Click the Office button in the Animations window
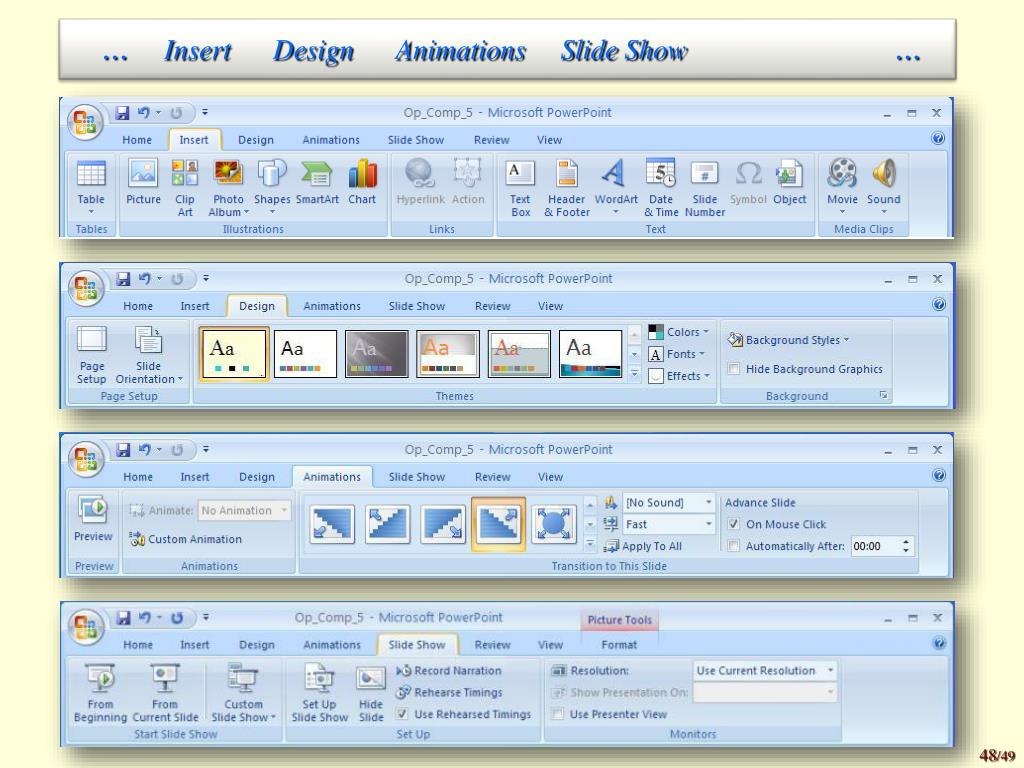 click(86, 458)
